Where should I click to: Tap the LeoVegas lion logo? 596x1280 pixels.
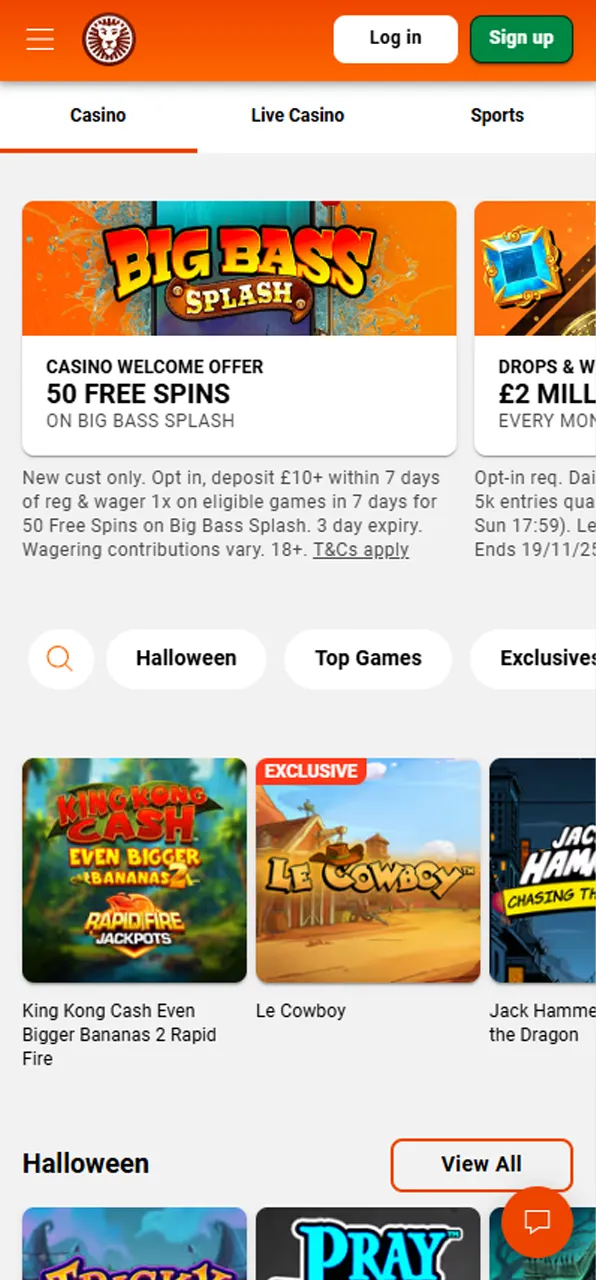(x=109, y=40)
